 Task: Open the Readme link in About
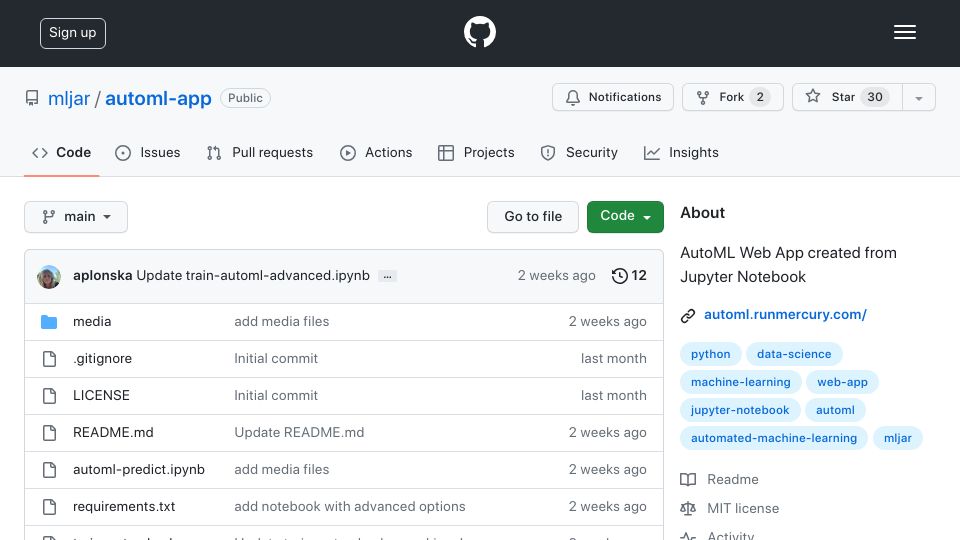pos(720,479)
